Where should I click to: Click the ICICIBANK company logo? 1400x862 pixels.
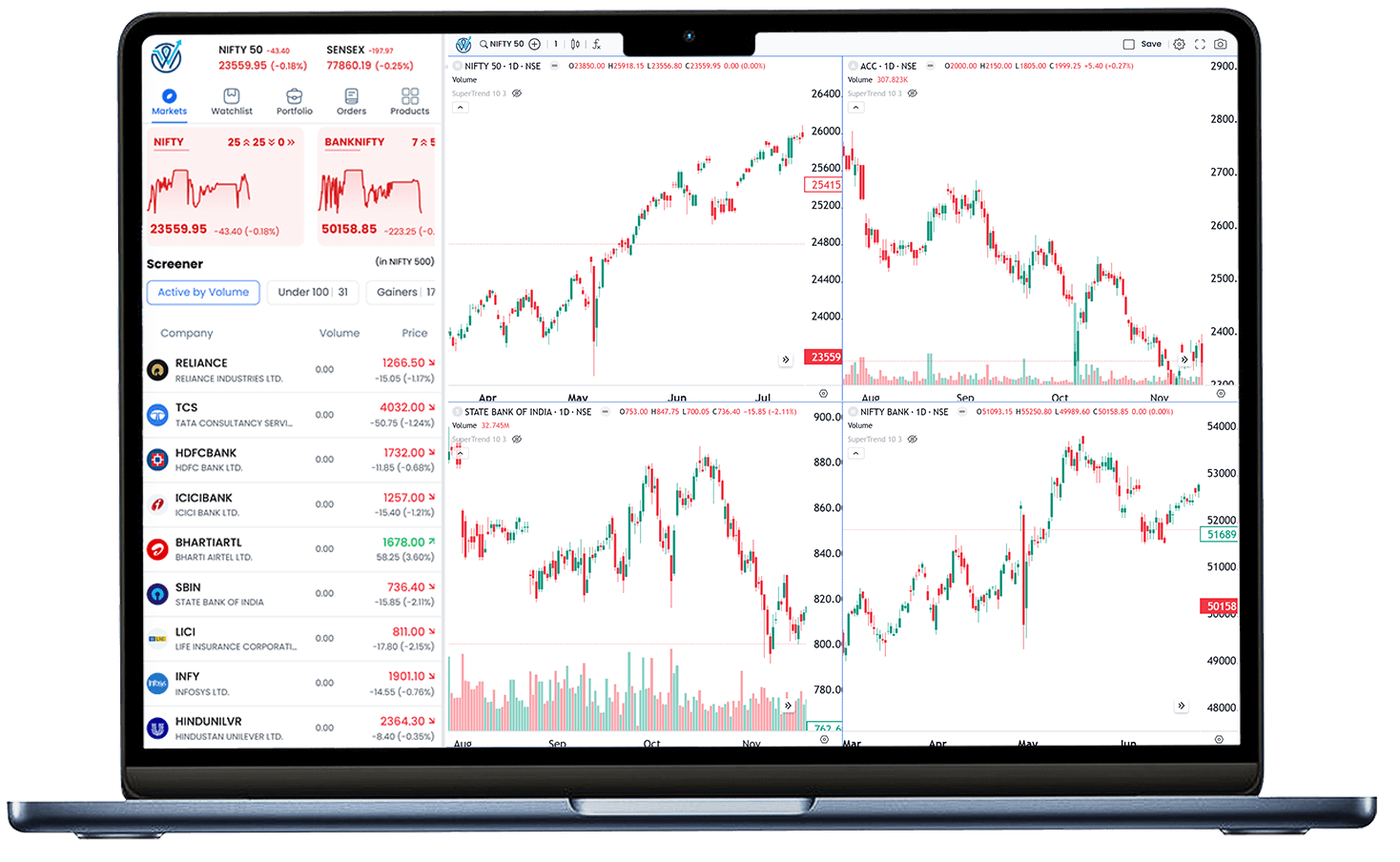[x=157, y=504]
